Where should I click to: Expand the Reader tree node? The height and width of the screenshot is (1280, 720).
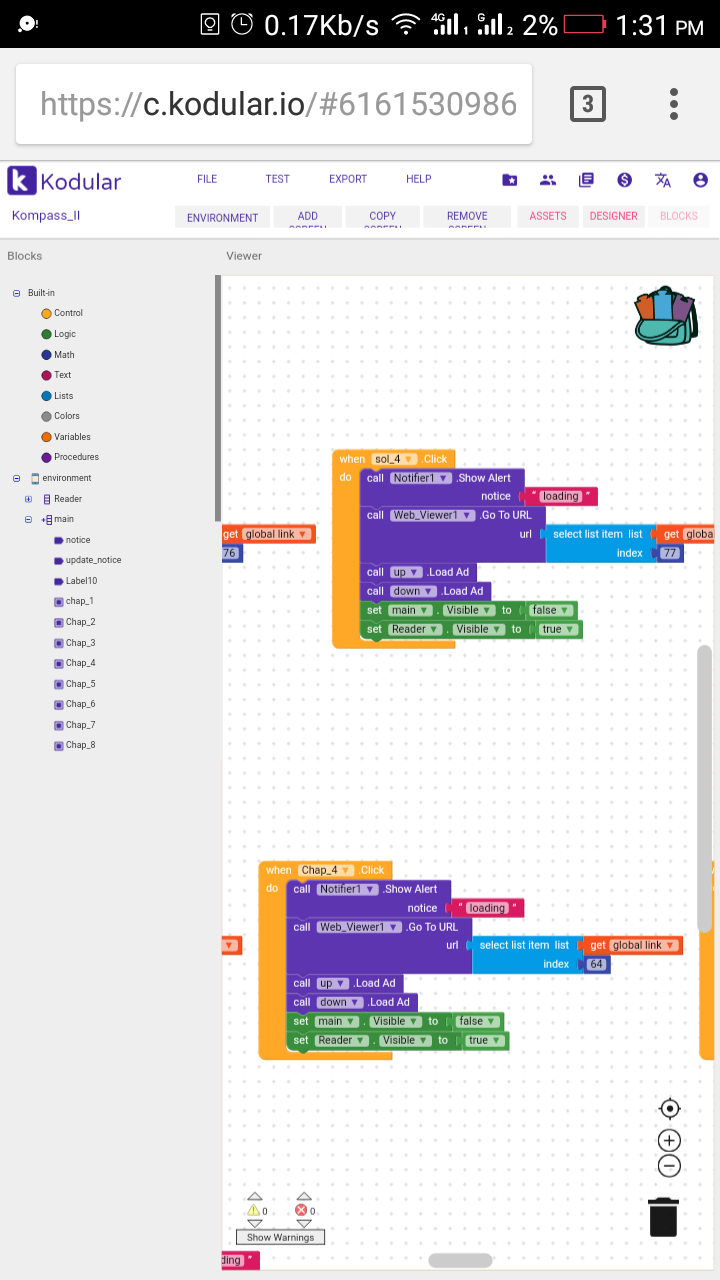(28, 499)
